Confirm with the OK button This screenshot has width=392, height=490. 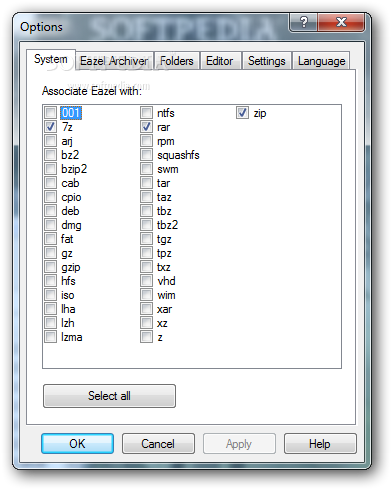(77, 444)
